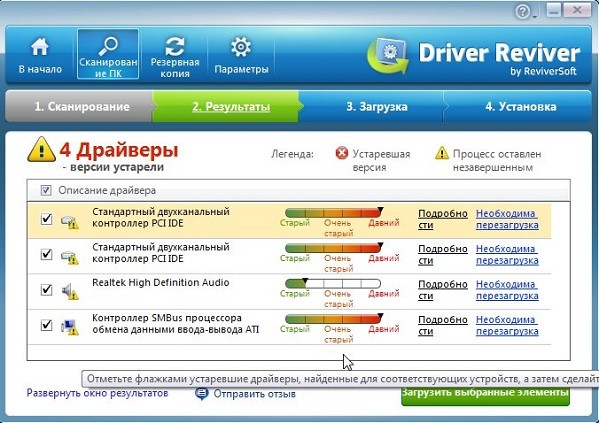Open the Сканирование ПК magnifier tab
The image size is (599, 423).
108,54
